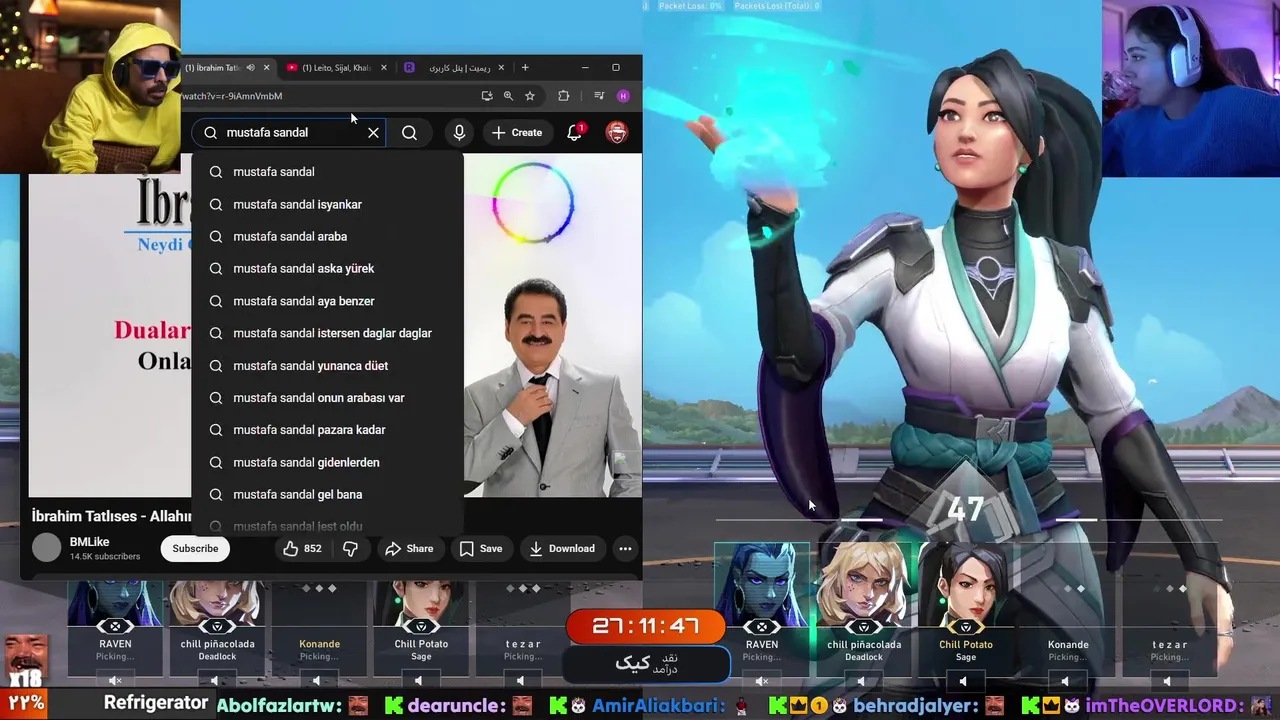This screenshot has width=1280, height=720.
Task: Open the YouTube account avatar menu
Action: [x=617, y=132]
